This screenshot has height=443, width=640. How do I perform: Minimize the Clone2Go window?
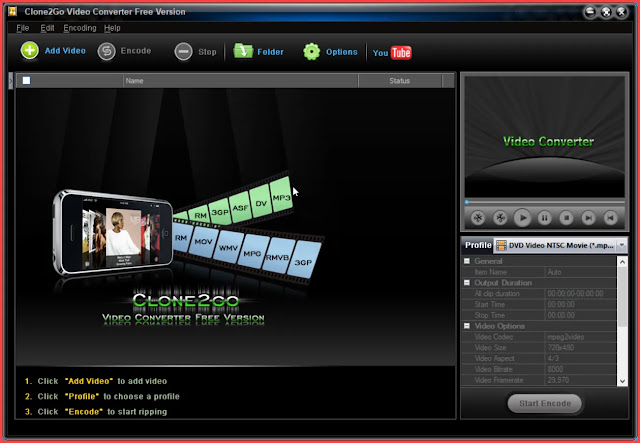tap(590, 12)
